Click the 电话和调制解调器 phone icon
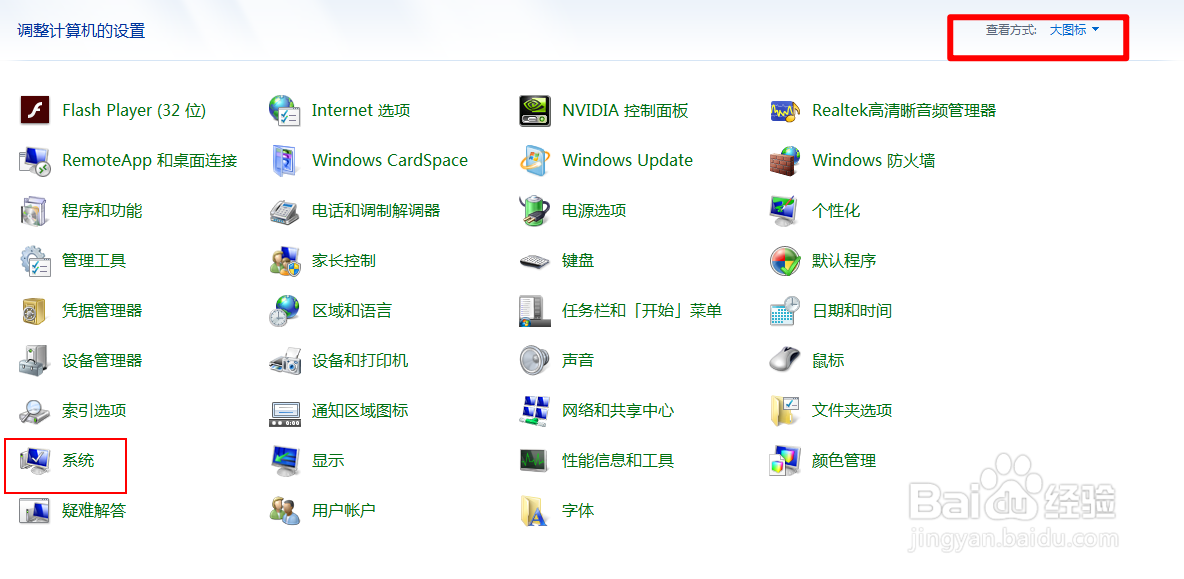Screen dimensions: 1184x579 click(x=285, y=211)
